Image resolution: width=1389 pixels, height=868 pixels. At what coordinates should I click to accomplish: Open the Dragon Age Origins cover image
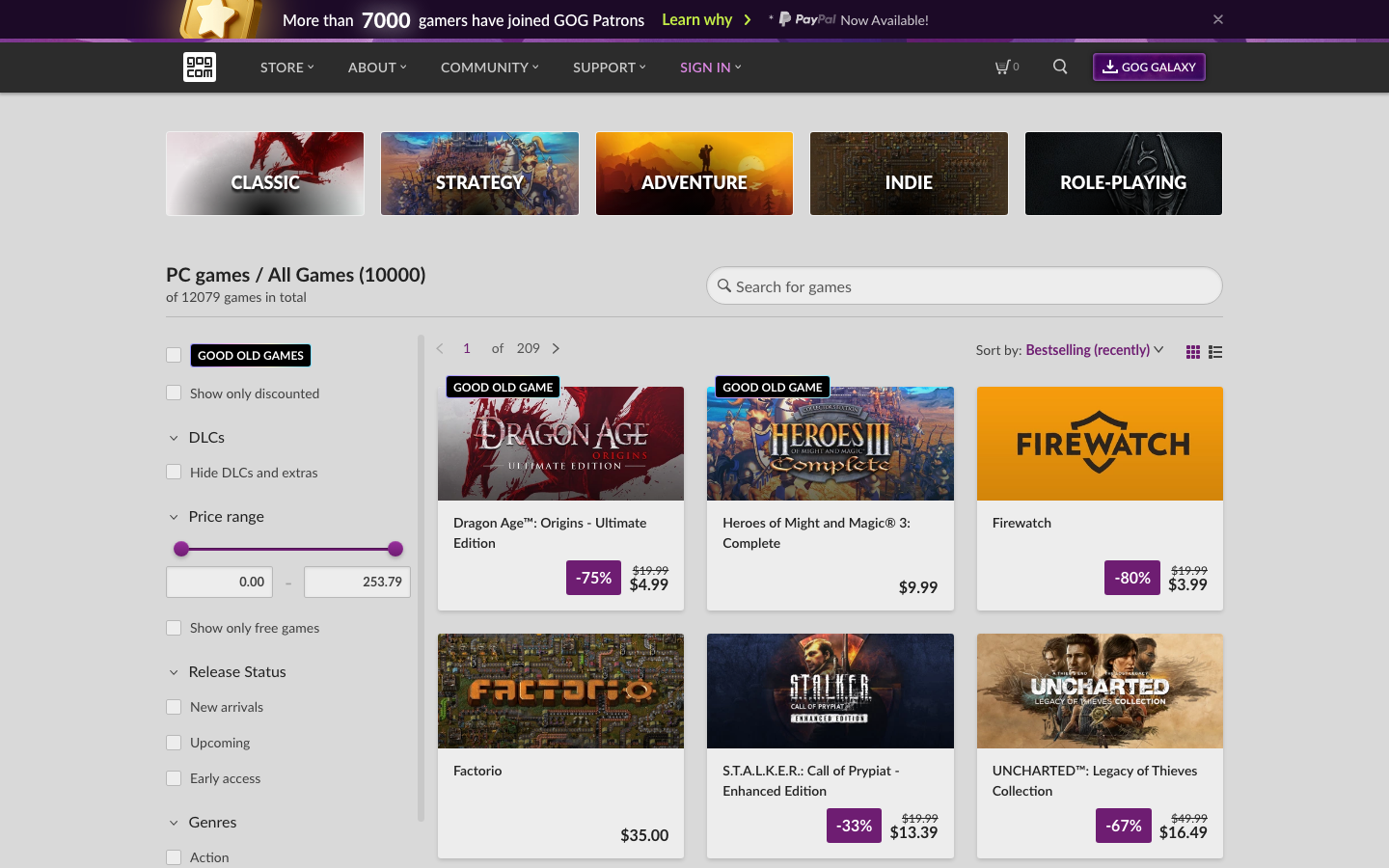coord(560,444)
